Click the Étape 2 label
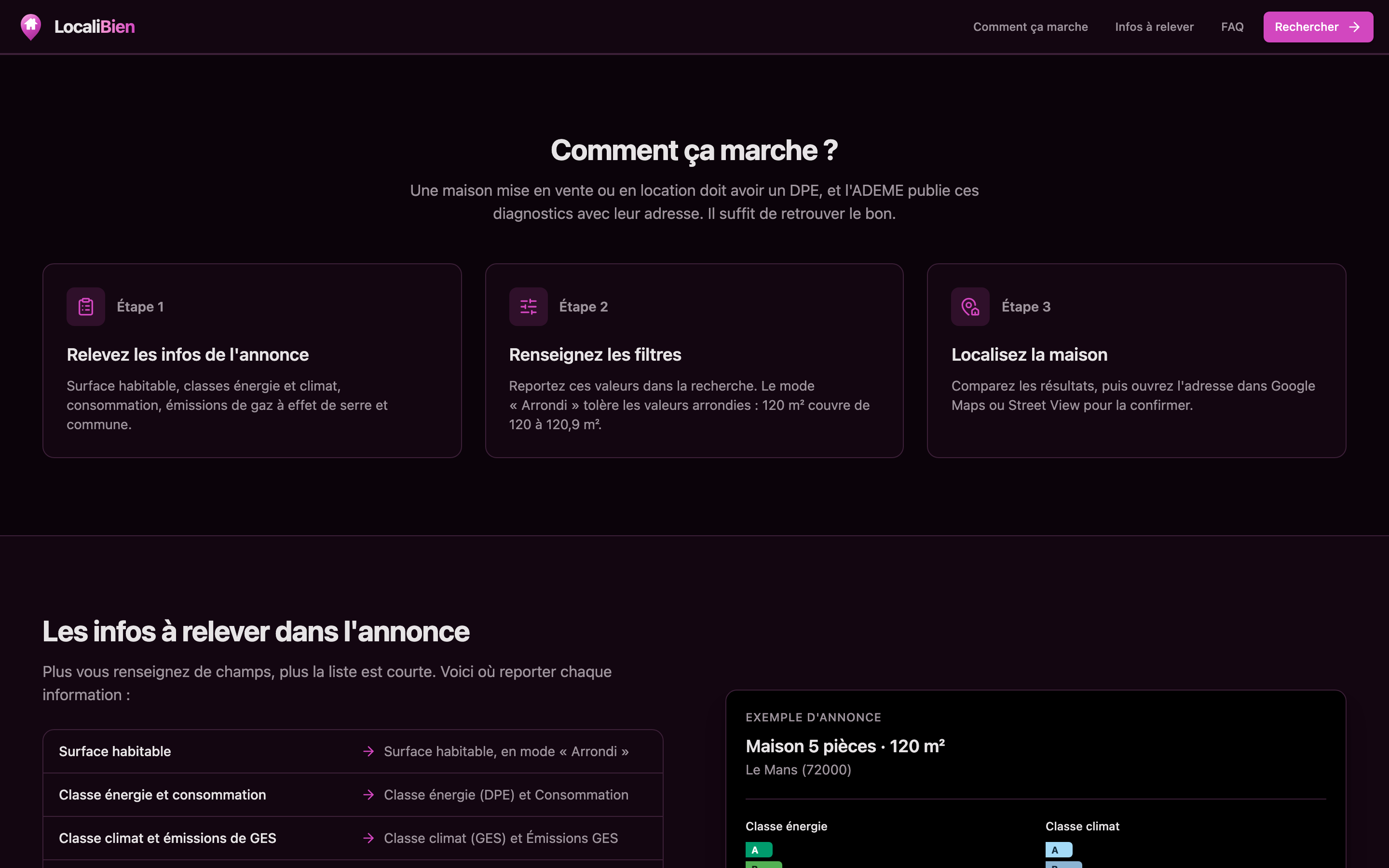Viewport: 1389px width, 868px height. pyautogui.click(x=583, y=307)
